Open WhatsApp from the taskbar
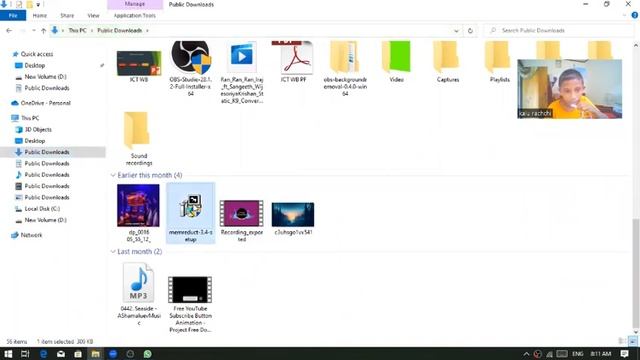640x360 pixels. 148,354
